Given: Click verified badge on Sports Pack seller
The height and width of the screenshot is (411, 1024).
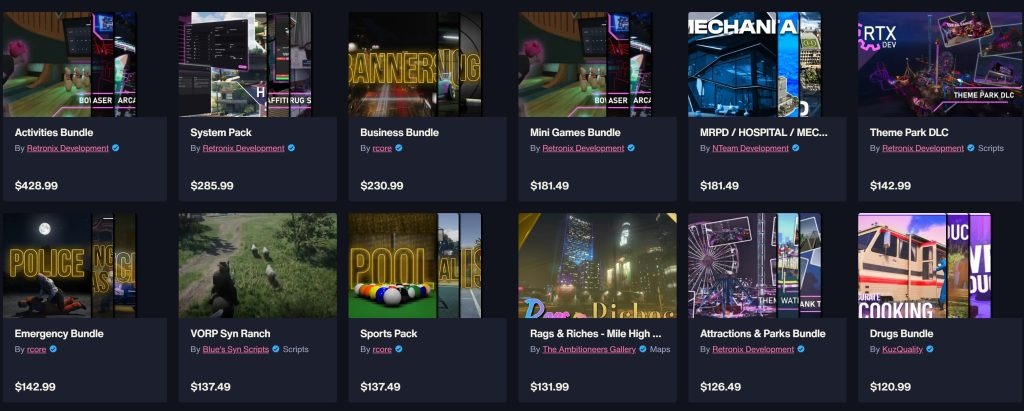Looking at the screenshot, I should (398, 350).
